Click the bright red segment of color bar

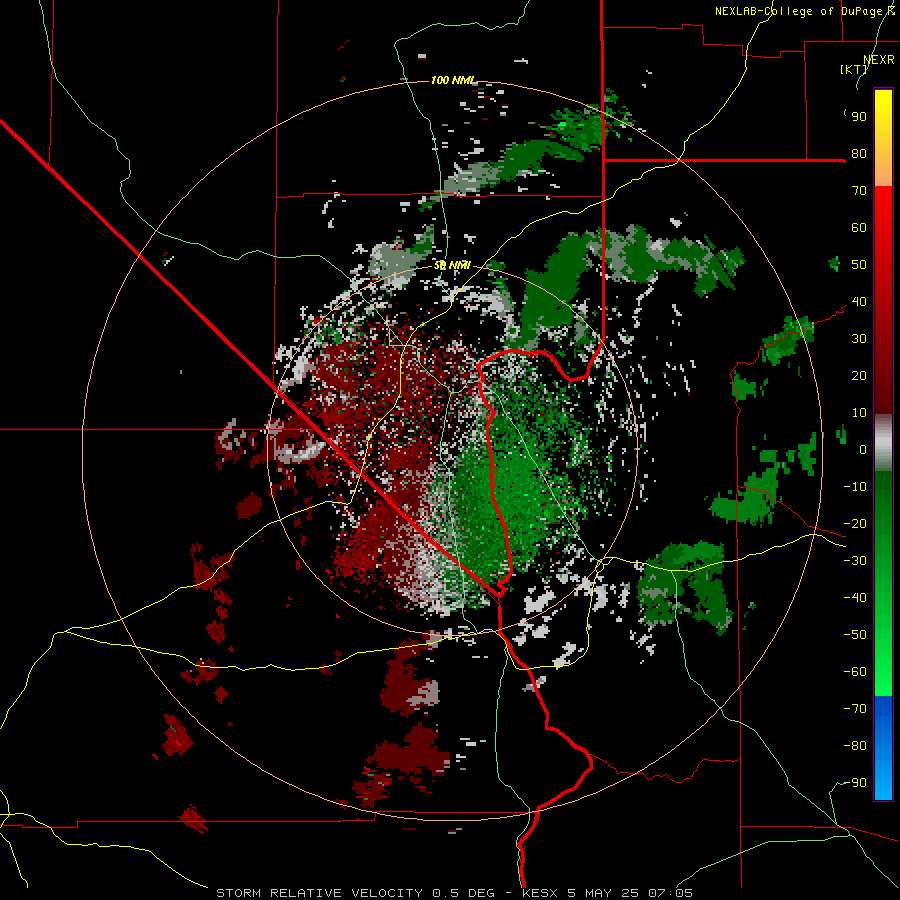[883, 300]
